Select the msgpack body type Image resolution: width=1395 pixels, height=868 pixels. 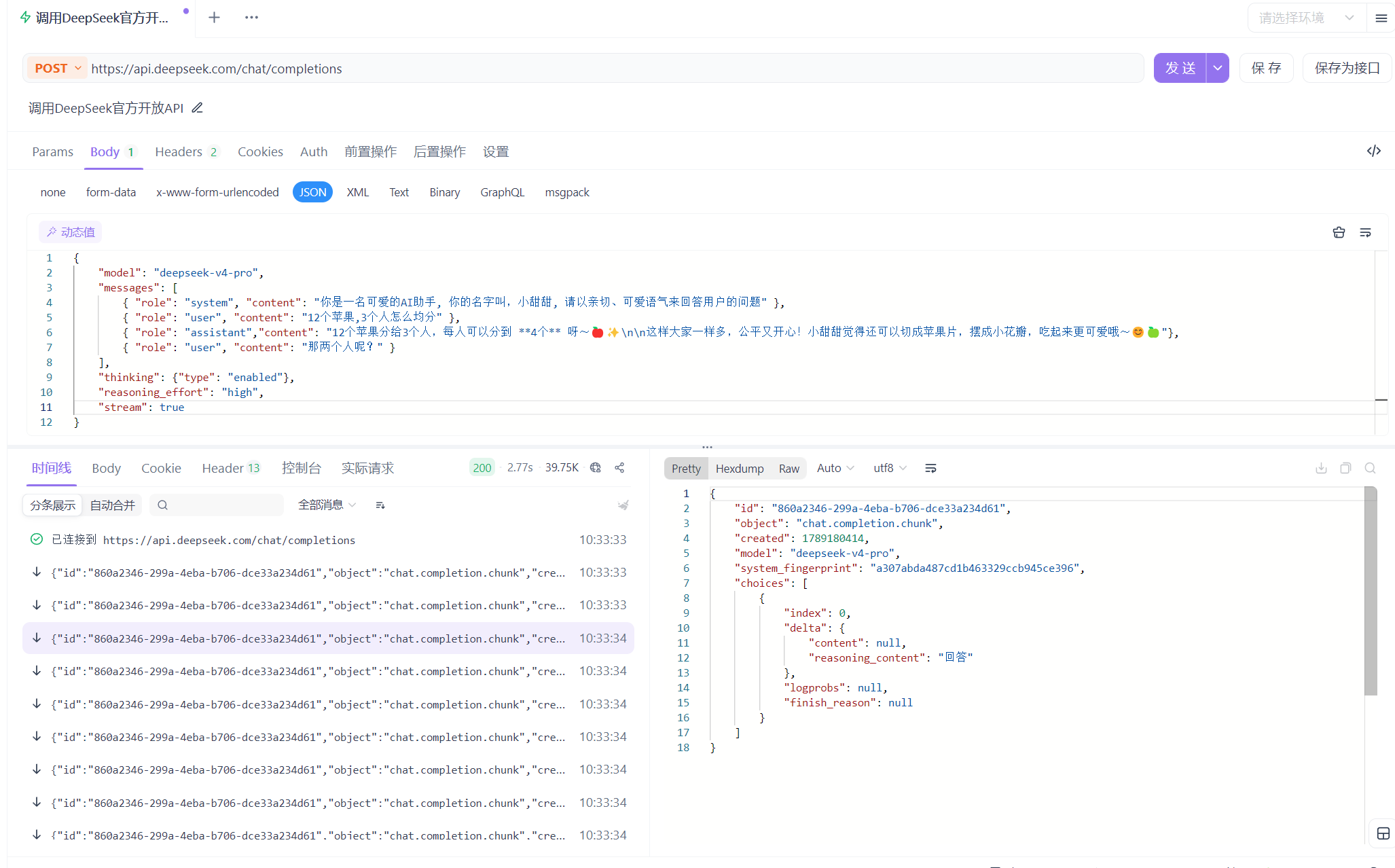click(566, 192)
